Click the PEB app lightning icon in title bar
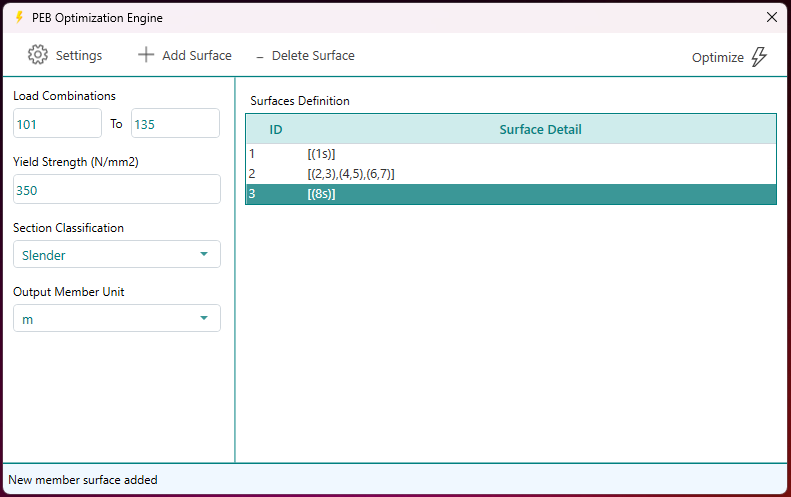The height and width of the screenshot is (497, 791). coord(18,17)
